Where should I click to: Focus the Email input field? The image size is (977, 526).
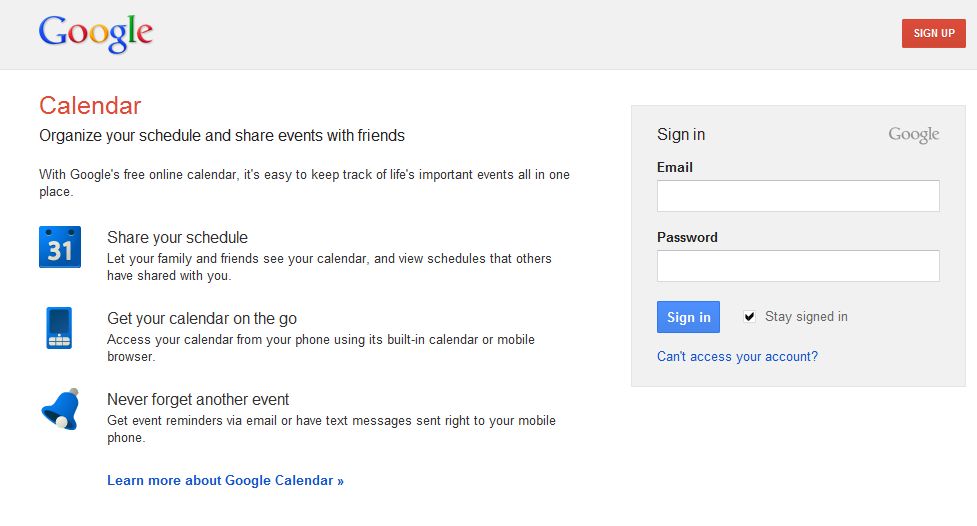(x=798, y=196)
